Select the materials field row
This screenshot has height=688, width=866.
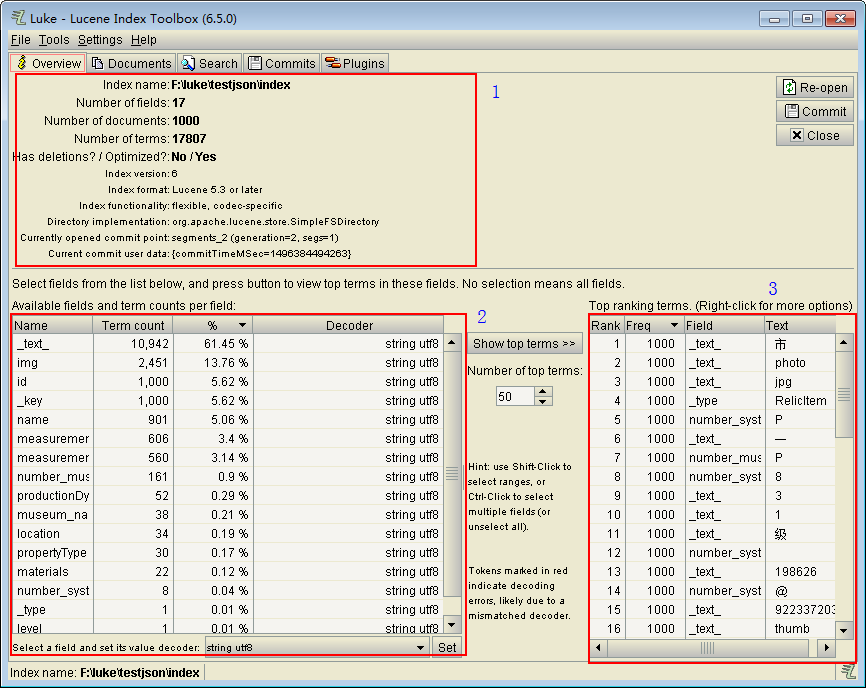[228, 571]
